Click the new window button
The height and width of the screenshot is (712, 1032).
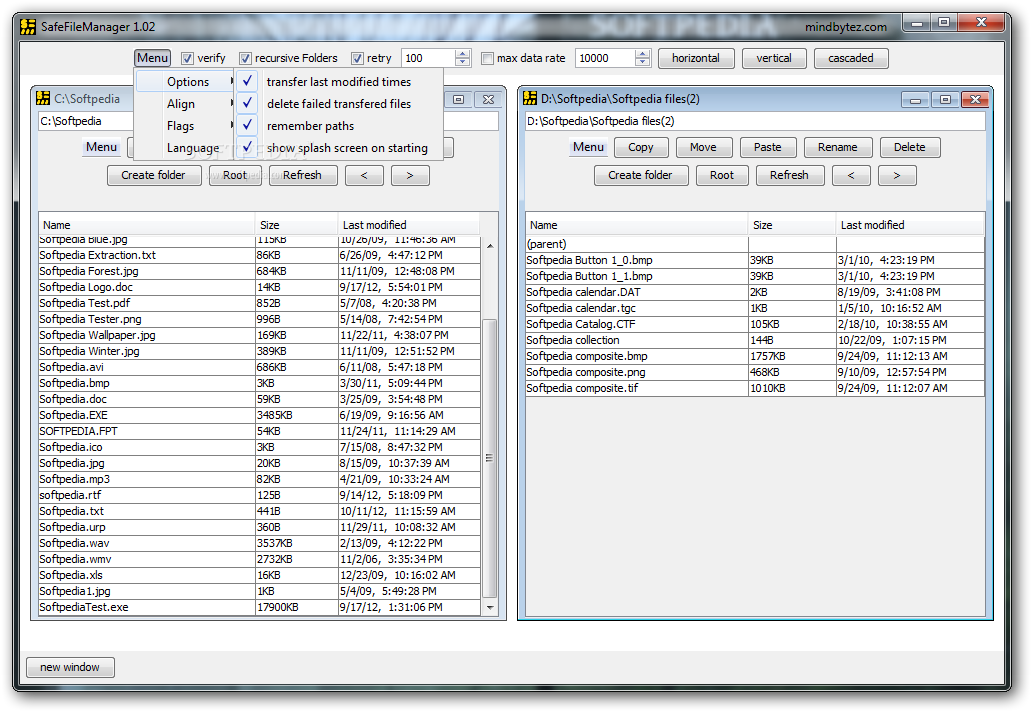(70, 667)
